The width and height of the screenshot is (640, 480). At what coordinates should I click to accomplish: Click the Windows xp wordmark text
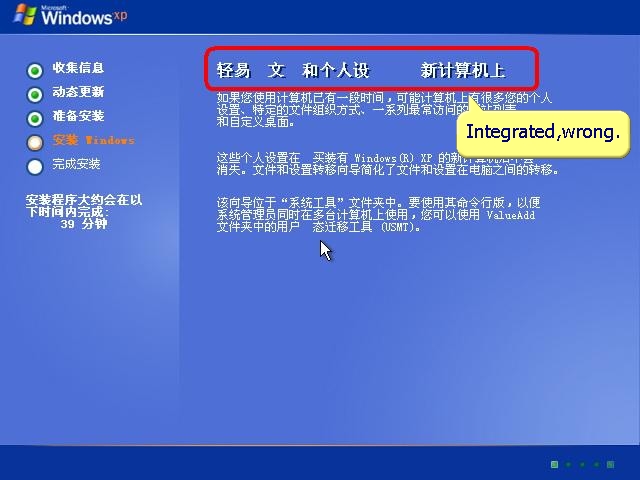click(84, 16)
